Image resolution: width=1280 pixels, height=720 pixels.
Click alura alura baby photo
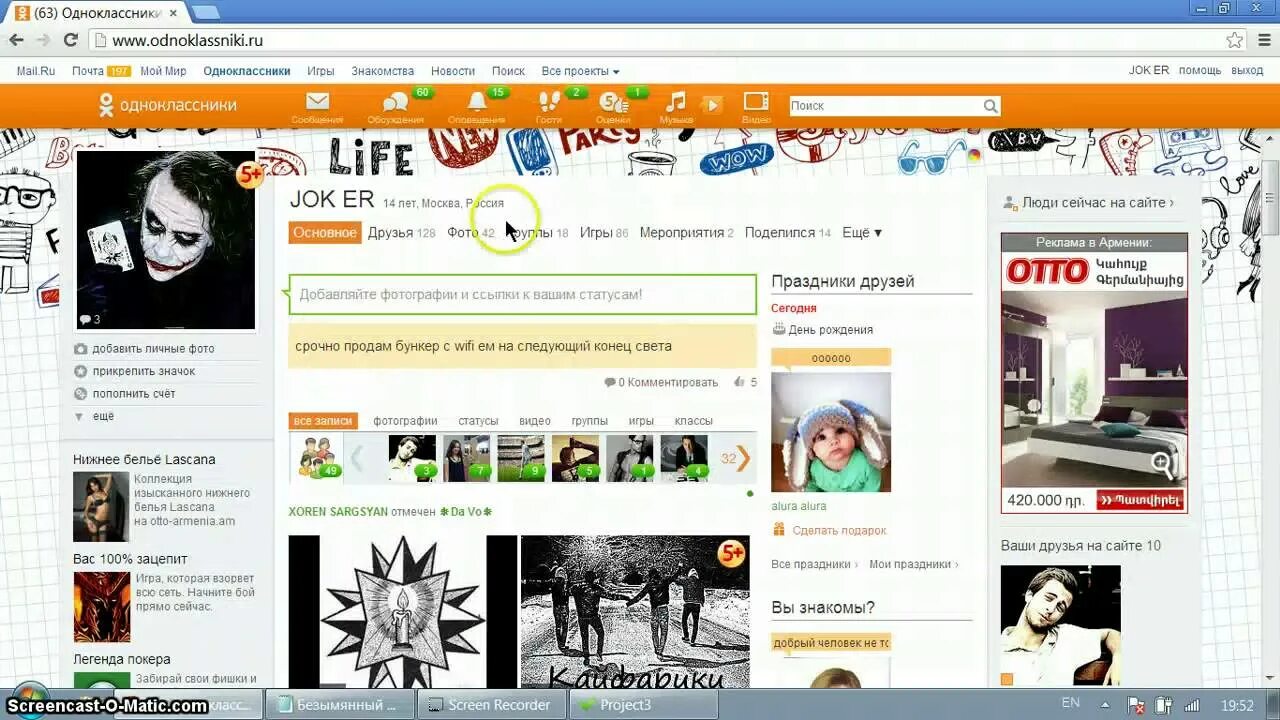point(831,432)
